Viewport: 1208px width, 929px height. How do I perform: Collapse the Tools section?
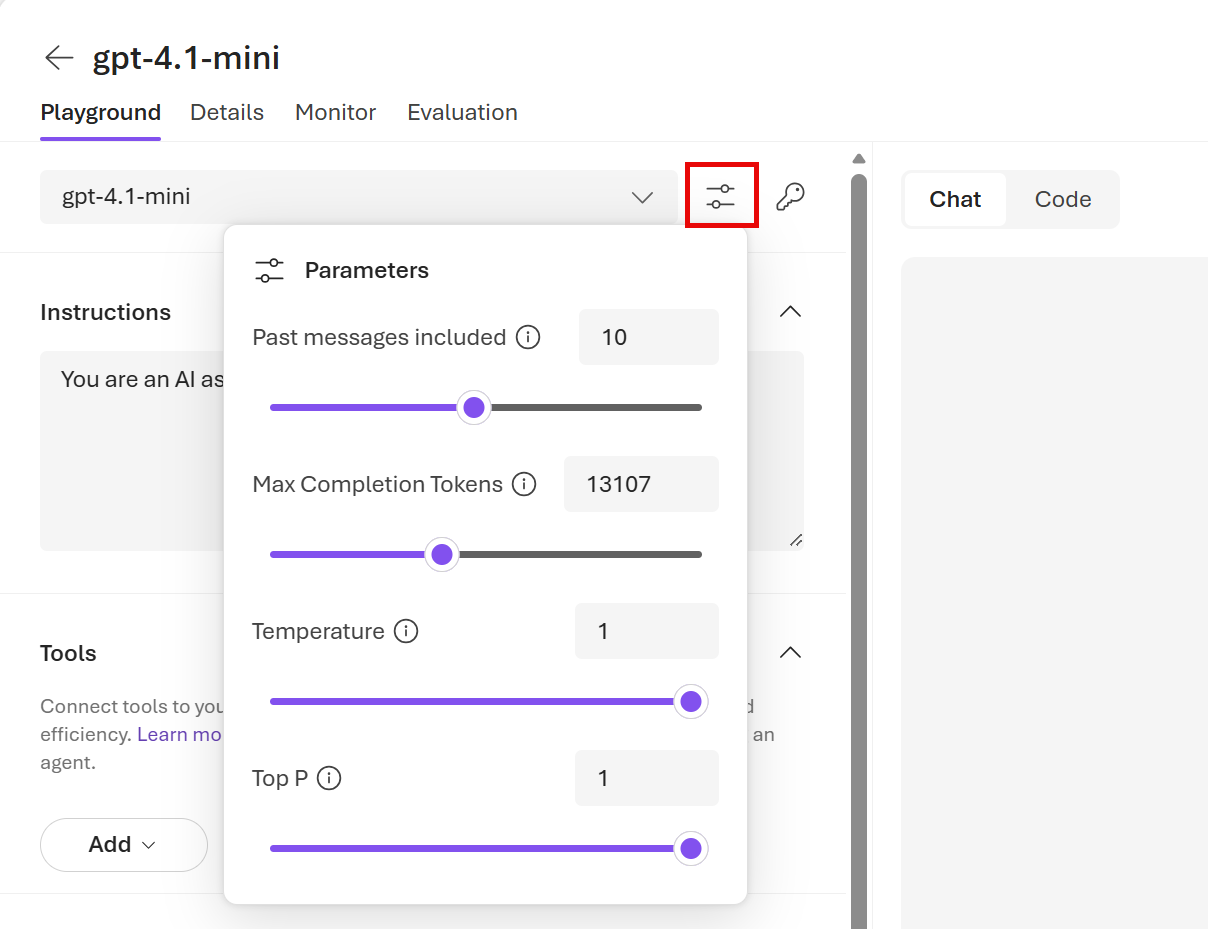point(790,652)
